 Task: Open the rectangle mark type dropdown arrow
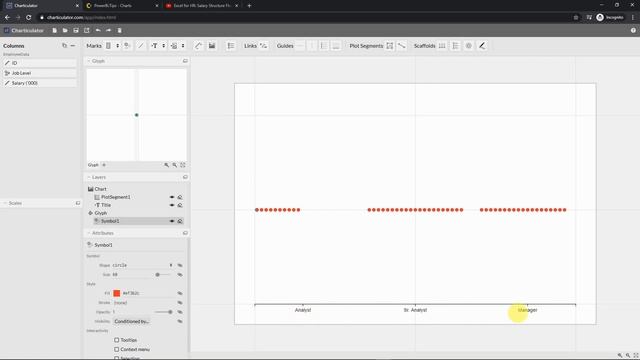118,46
